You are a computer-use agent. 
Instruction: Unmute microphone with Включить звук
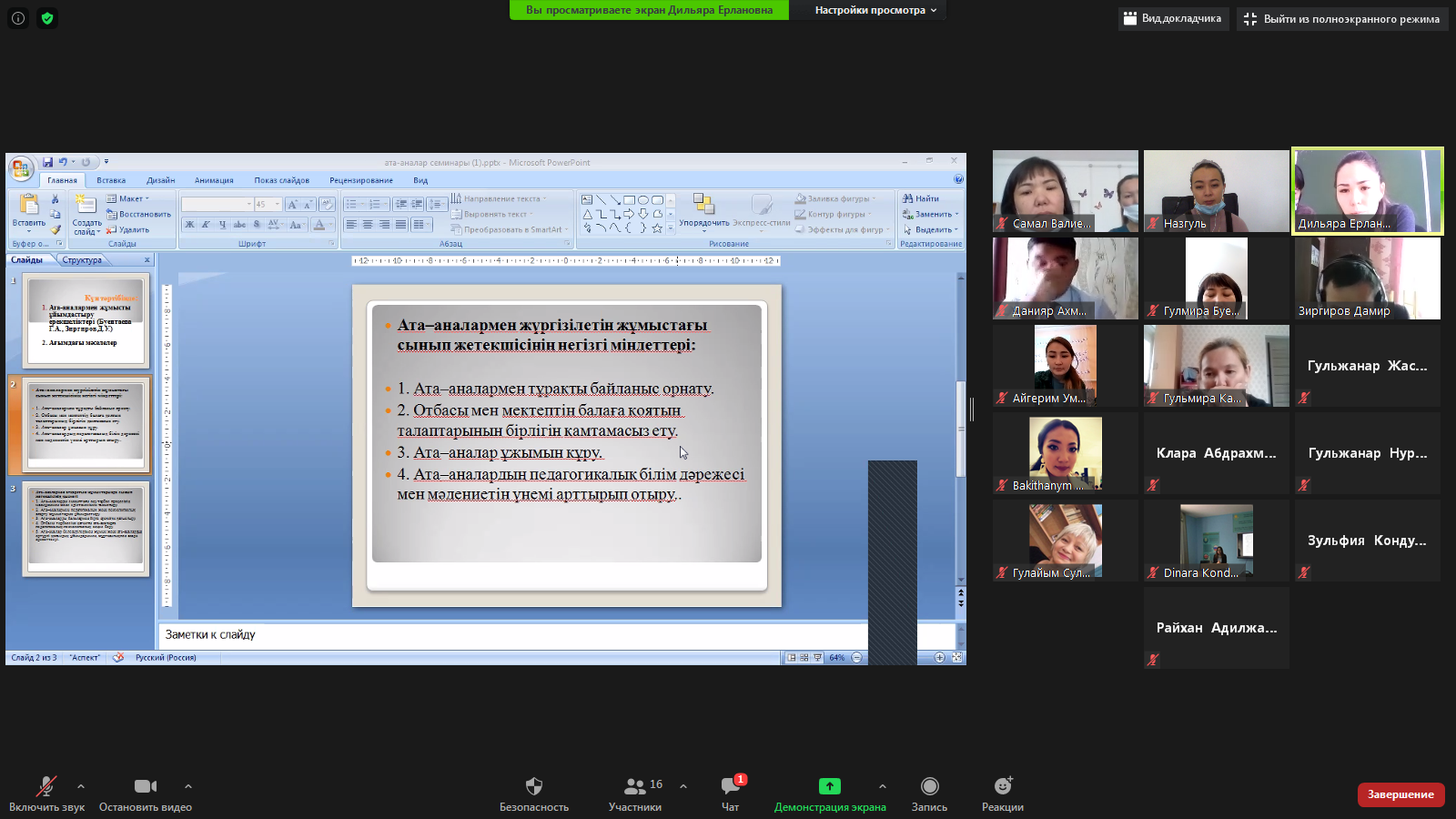(x=45, y=786)
